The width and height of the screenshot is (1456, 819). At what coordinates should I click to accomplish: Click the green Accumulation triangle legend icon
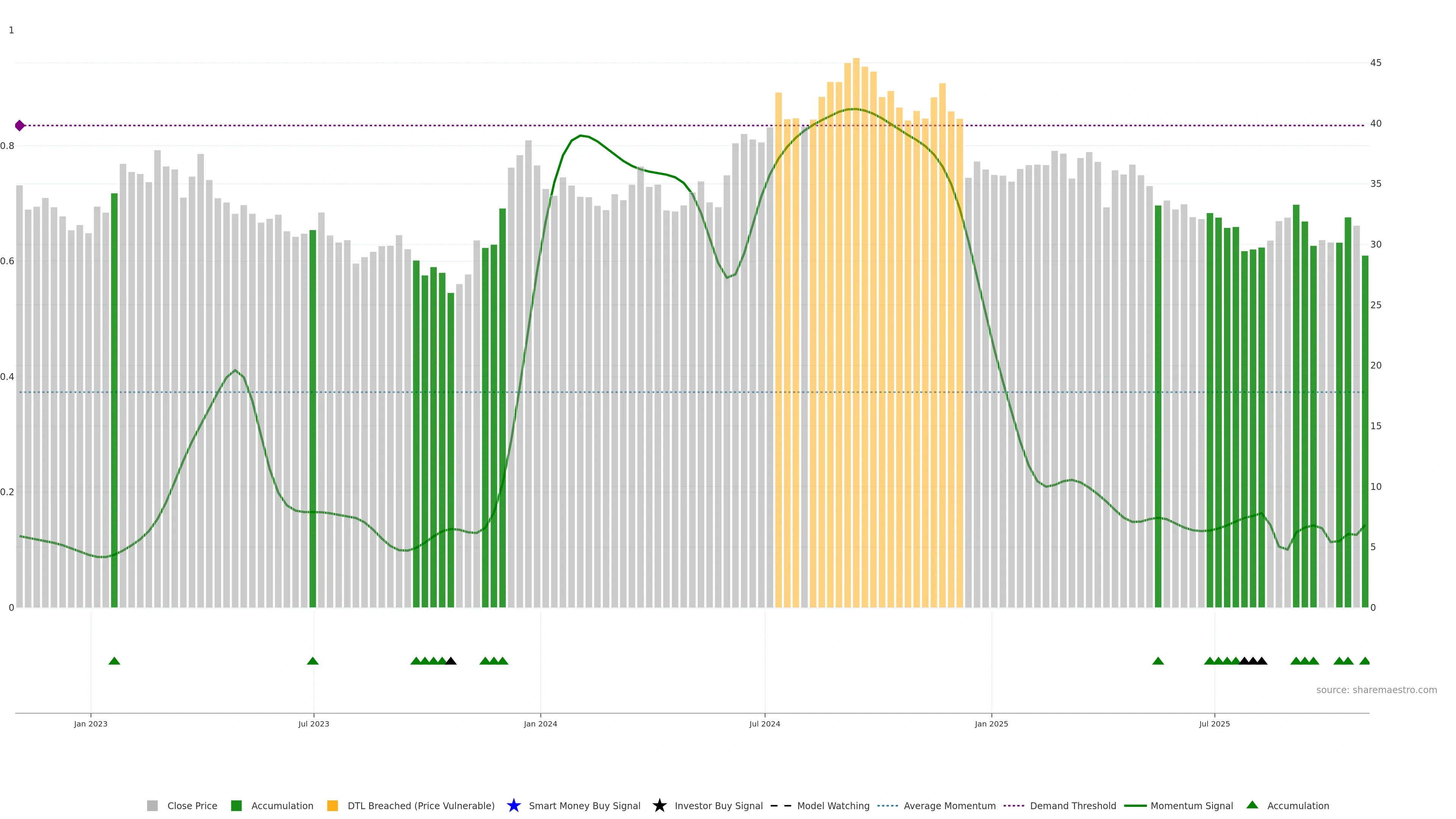1252,805
